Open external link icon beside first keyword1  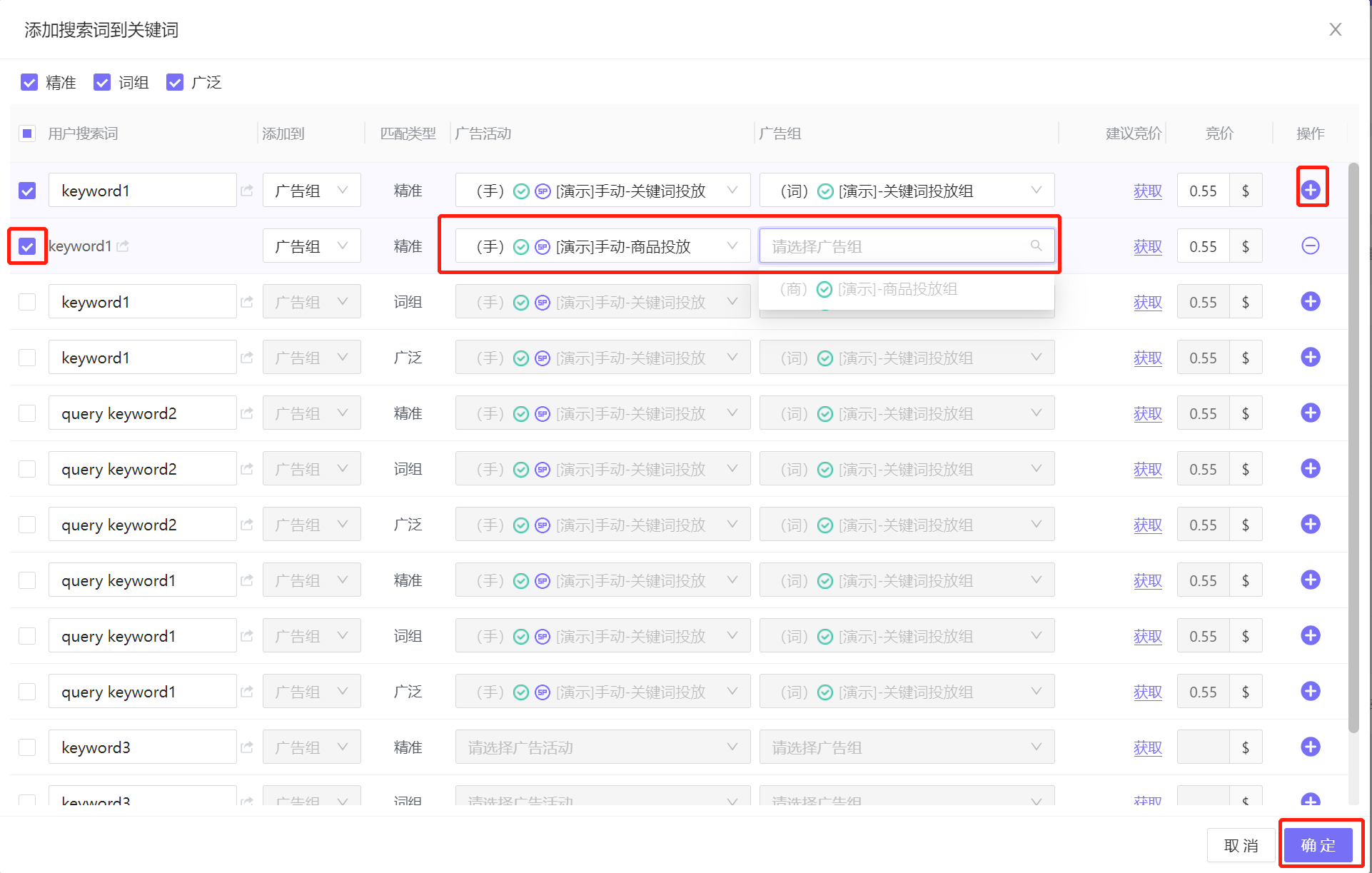[x=247, y=191]
